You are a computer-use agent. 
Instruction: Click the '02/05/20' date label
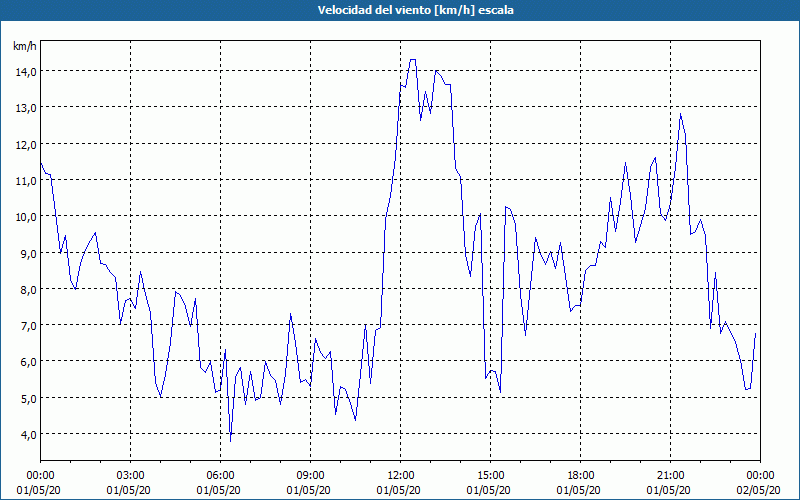click(x=760, y=490)
